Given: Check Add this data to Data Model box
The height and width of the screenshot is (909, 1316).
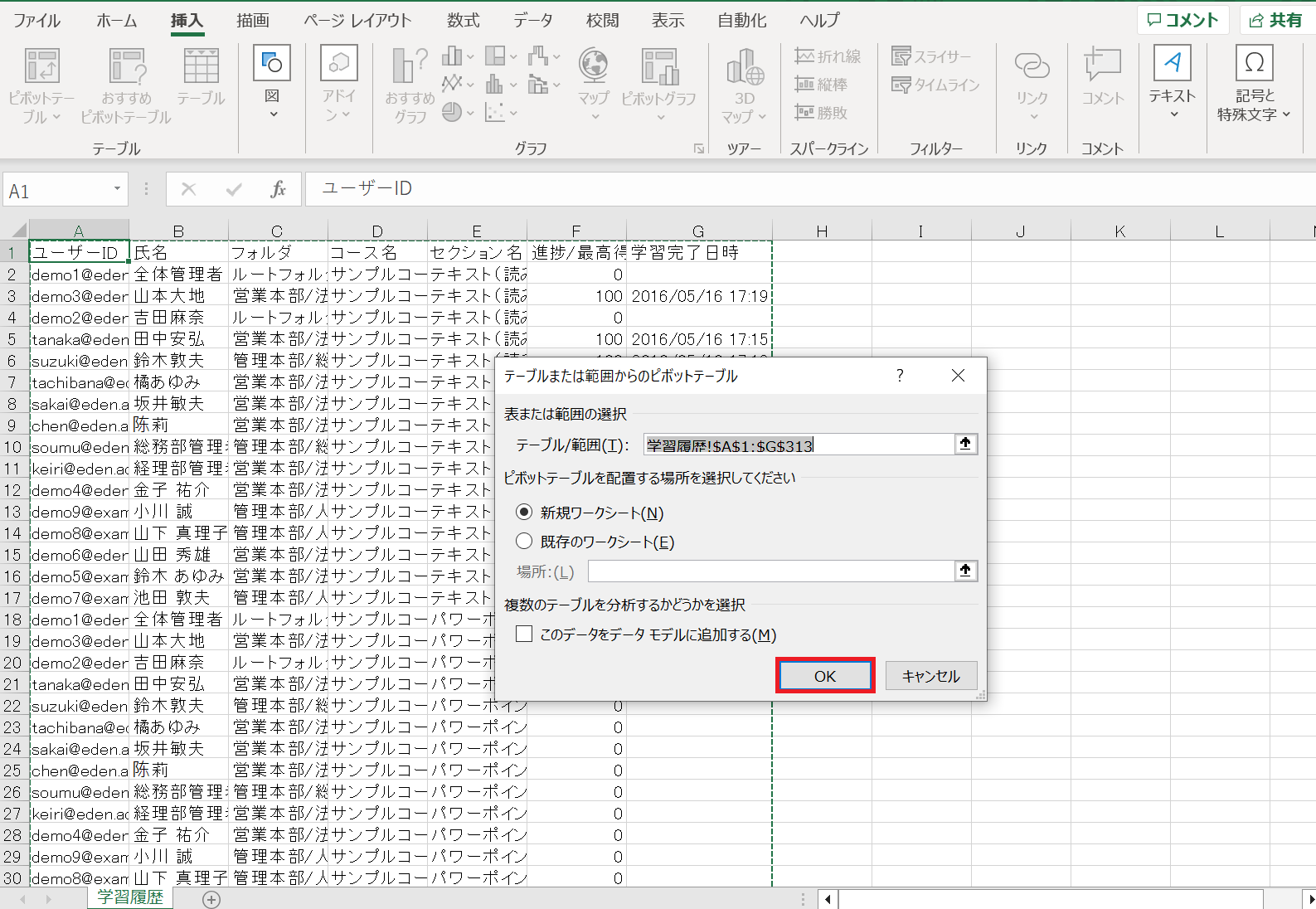Looking at the screenshot, I should click(523, 634).
